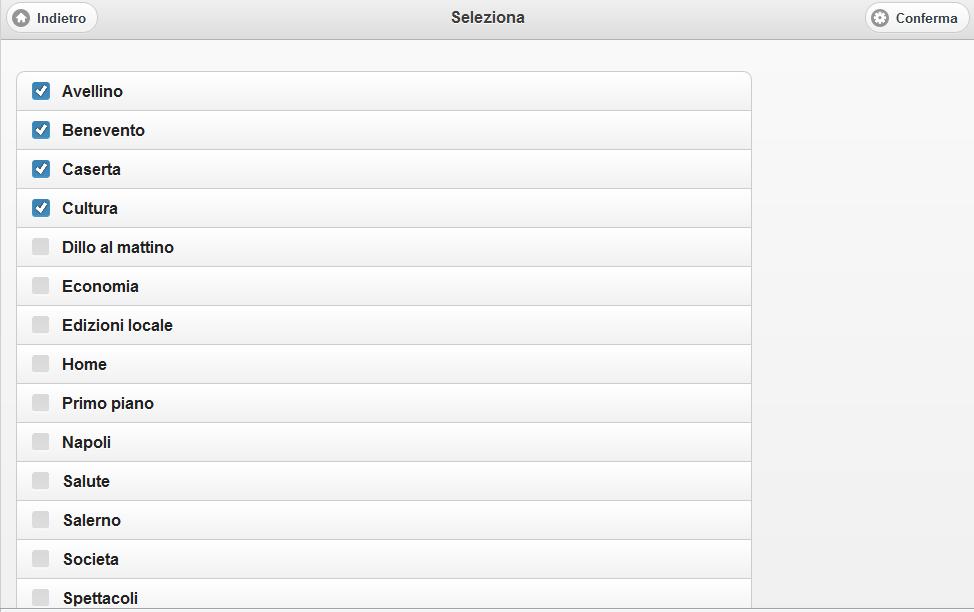
Task: Enable the Primo piano checkbox
Action: point(41,403)
